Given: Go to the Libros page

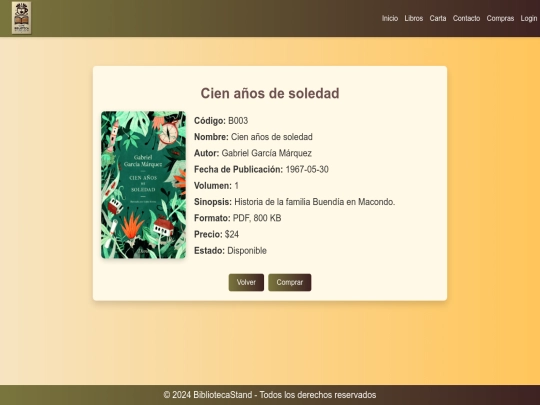Looking at the screenshot, I should (414, 18).
